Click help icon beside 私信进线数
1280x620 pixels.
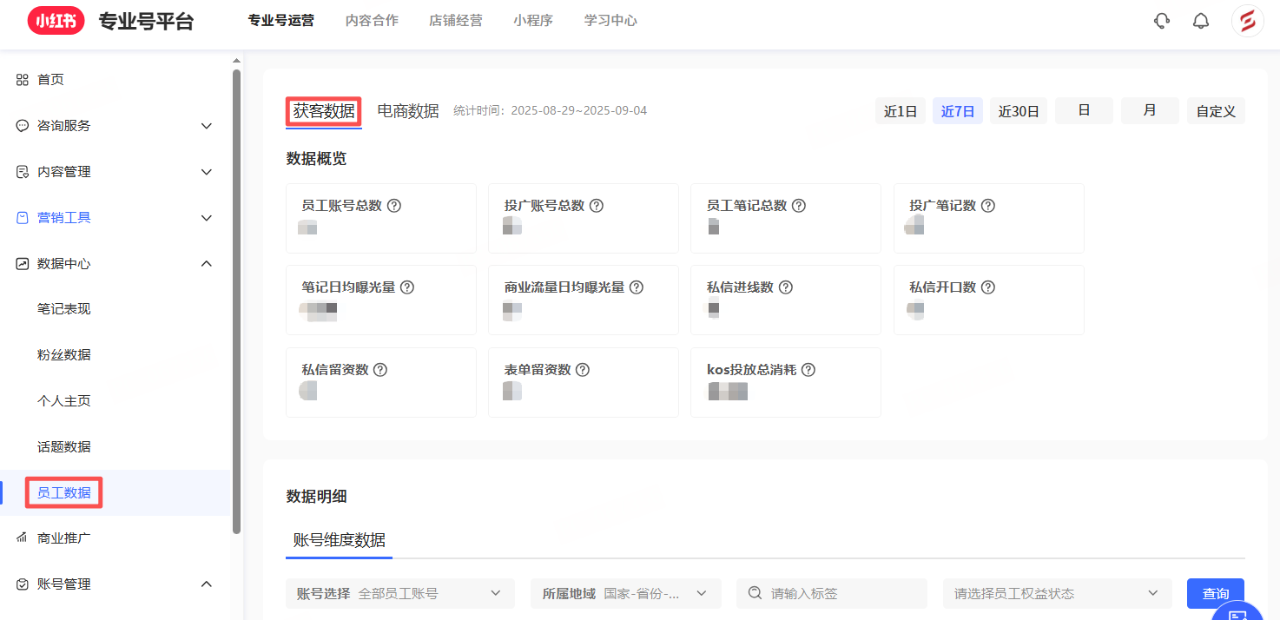coord(786,288)
